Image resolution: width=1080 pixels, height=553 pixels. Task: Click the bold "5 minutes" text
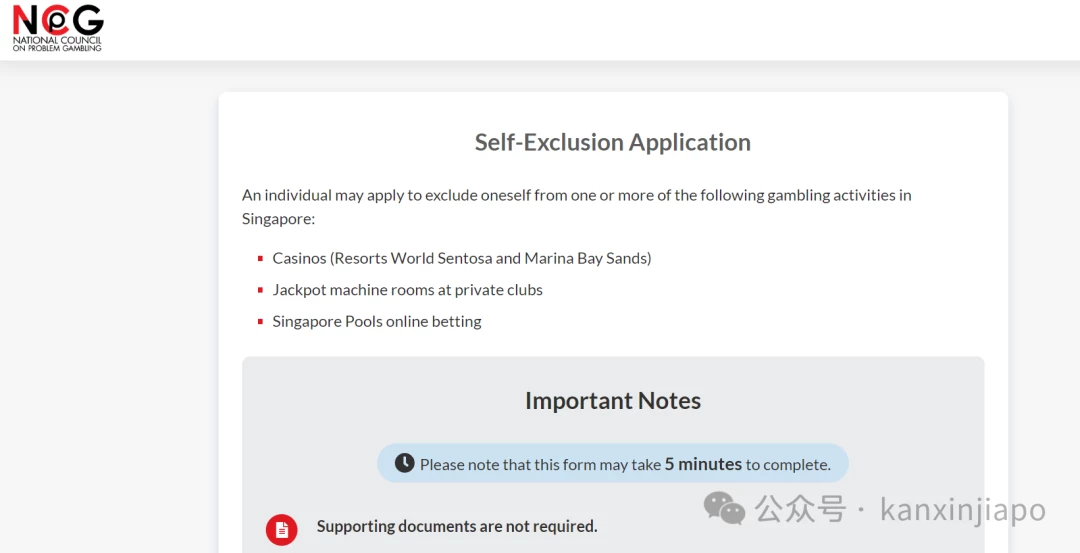click(703, 464)
